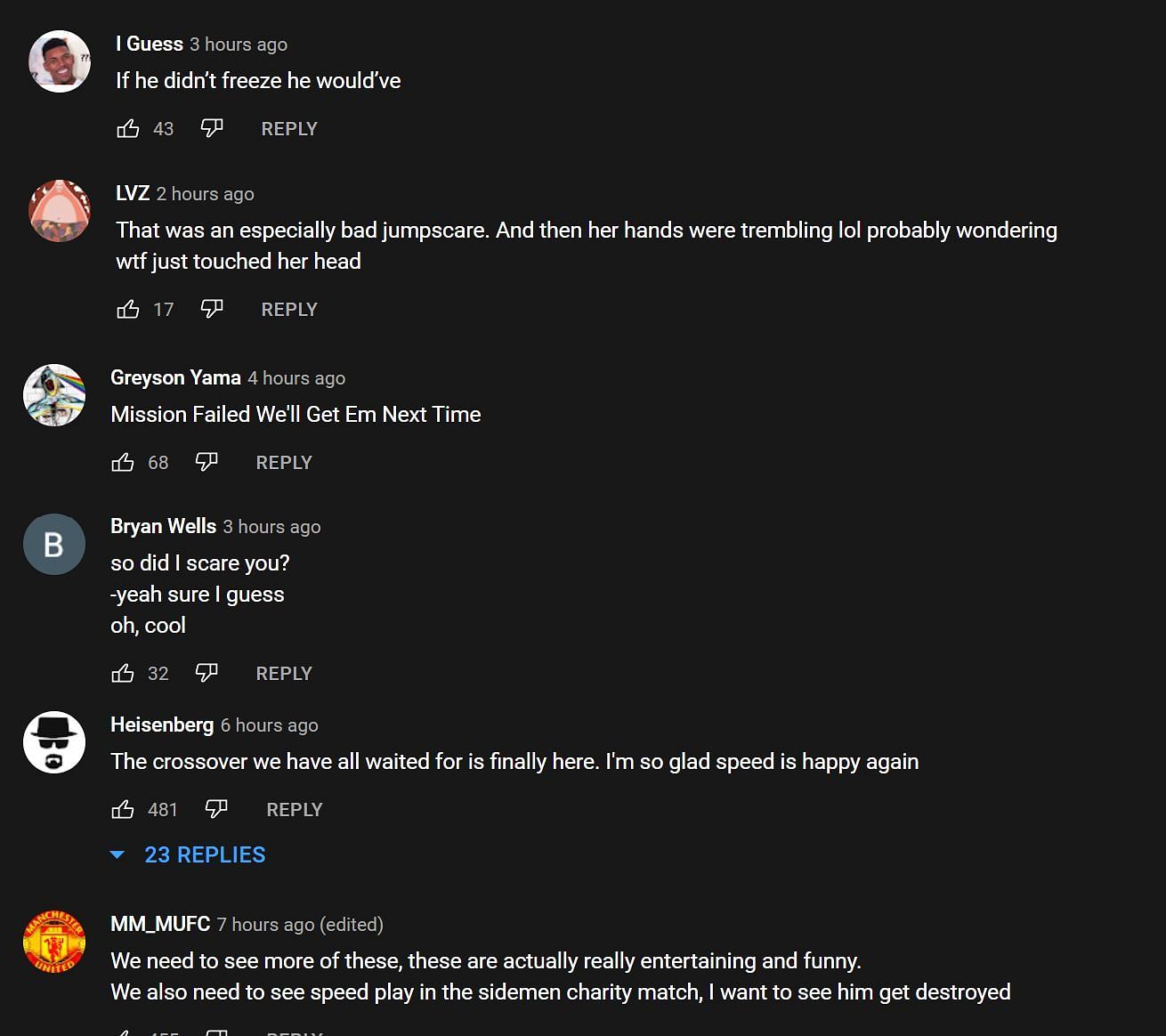1166x1036 pixels.
Task: Like the comment by I Guess
Action: coord(128,129)
